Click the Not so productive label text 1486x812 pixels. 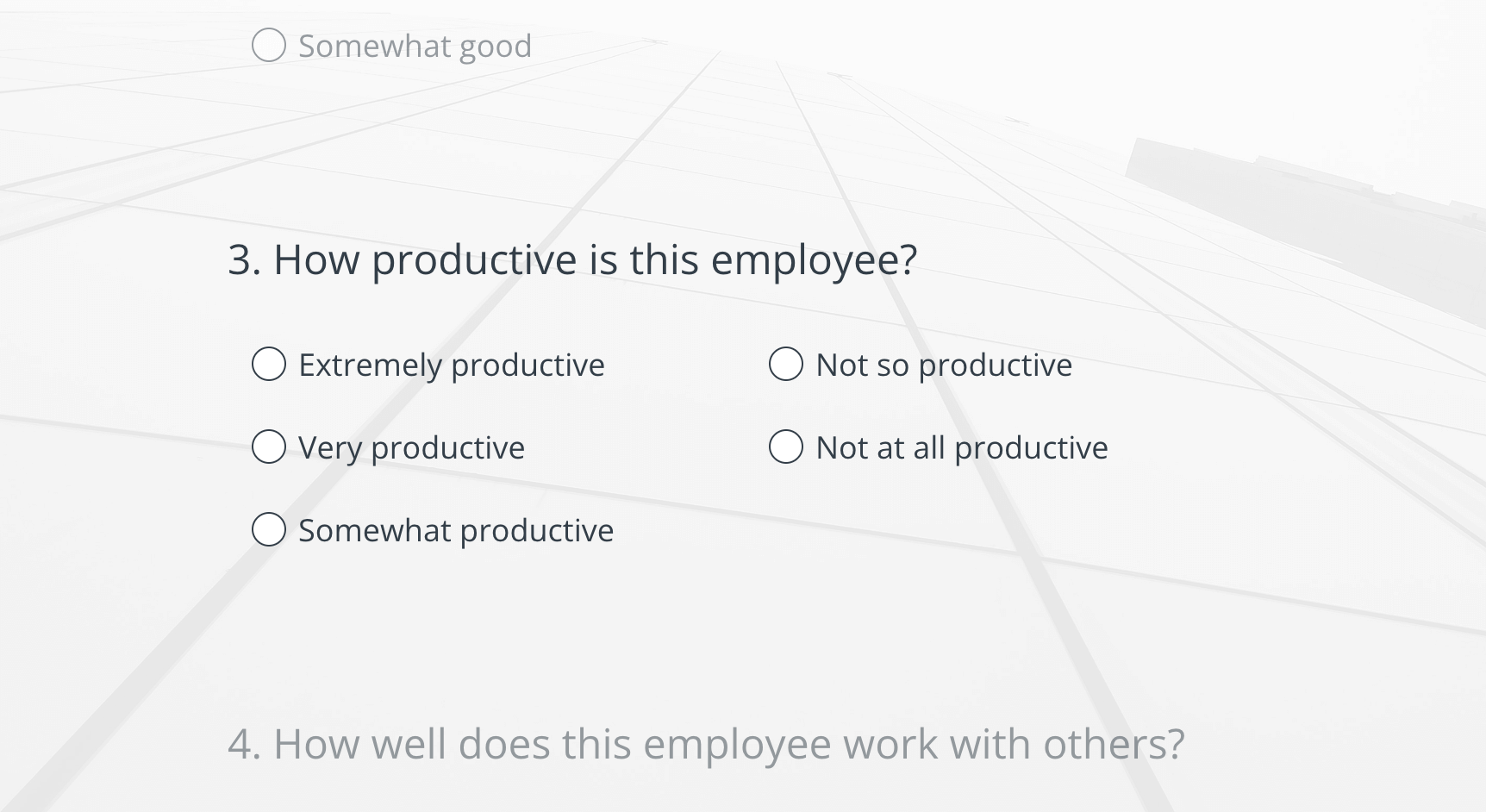point(944,365)
